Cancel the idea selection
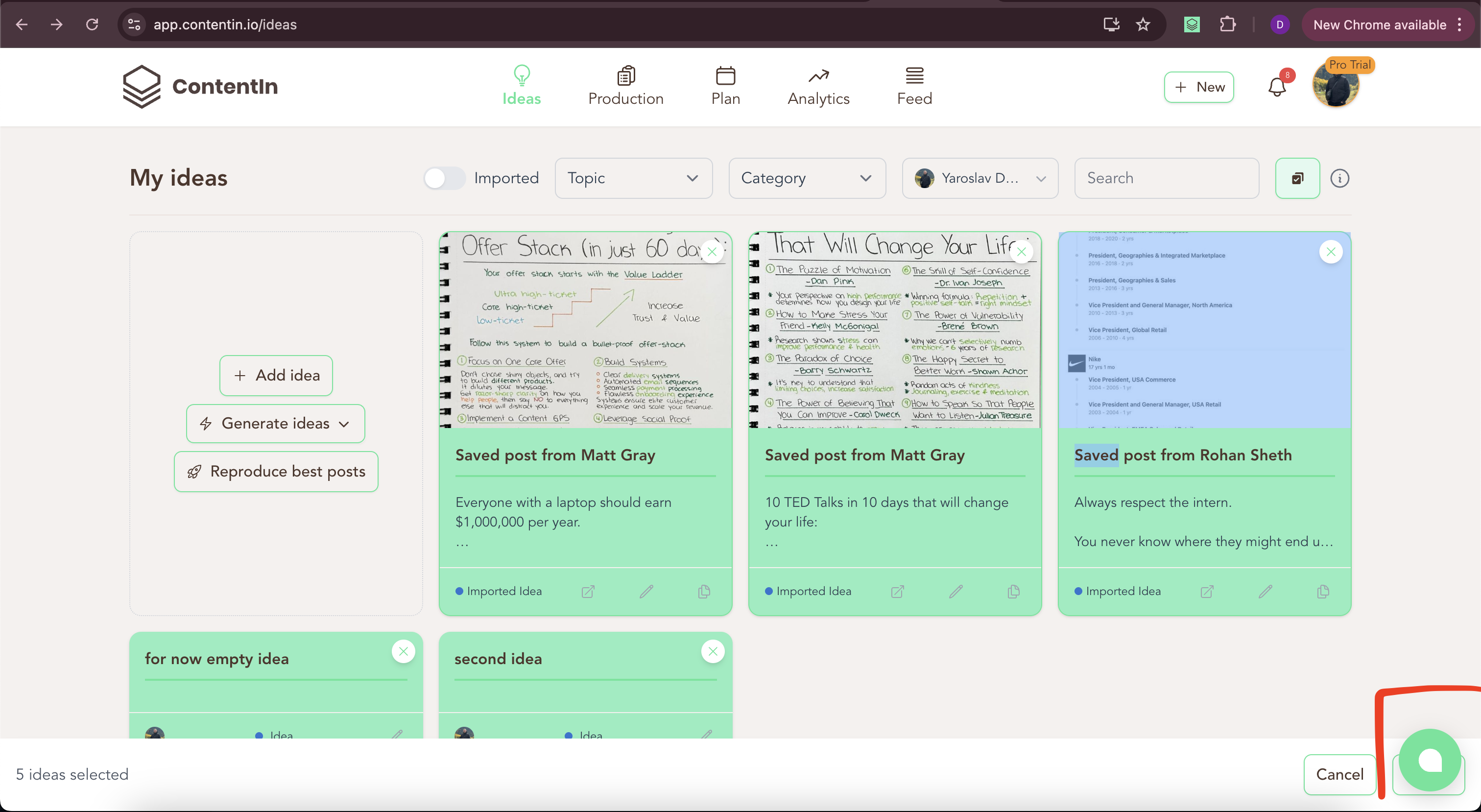 tap(1339, 775)
